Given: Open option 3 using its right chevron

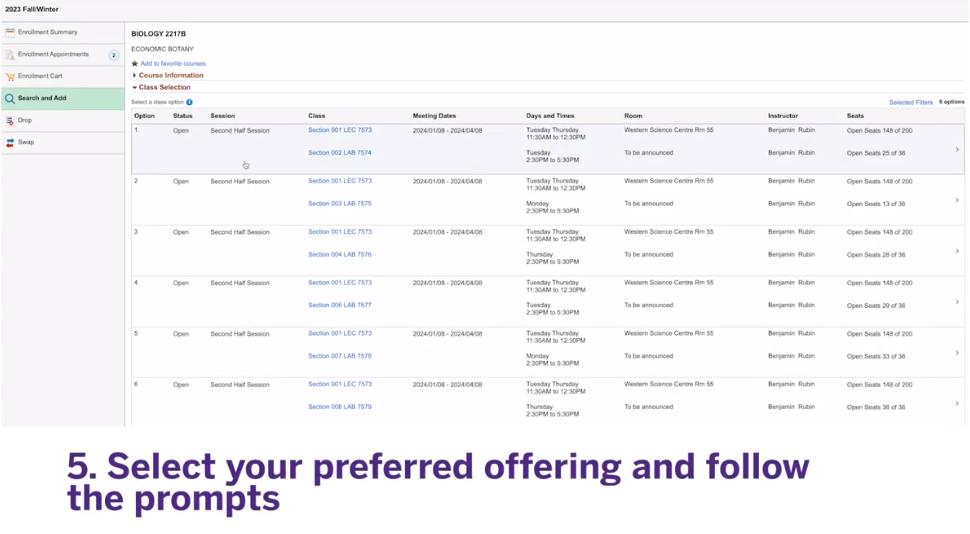Looking at the screenshot, I should [956, 251].
